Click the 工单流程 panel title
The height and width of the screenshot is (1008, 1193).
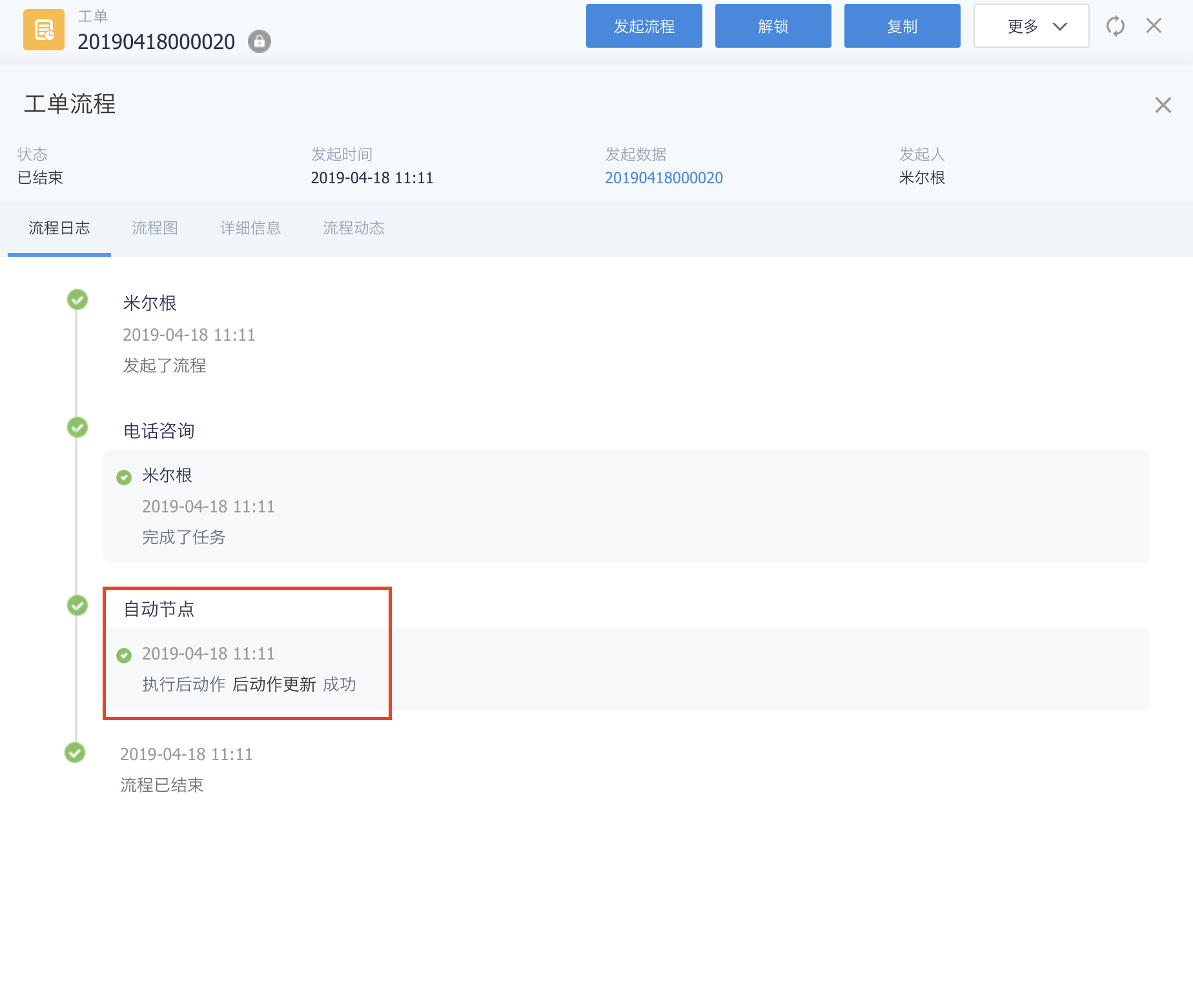tap(70, 104)
